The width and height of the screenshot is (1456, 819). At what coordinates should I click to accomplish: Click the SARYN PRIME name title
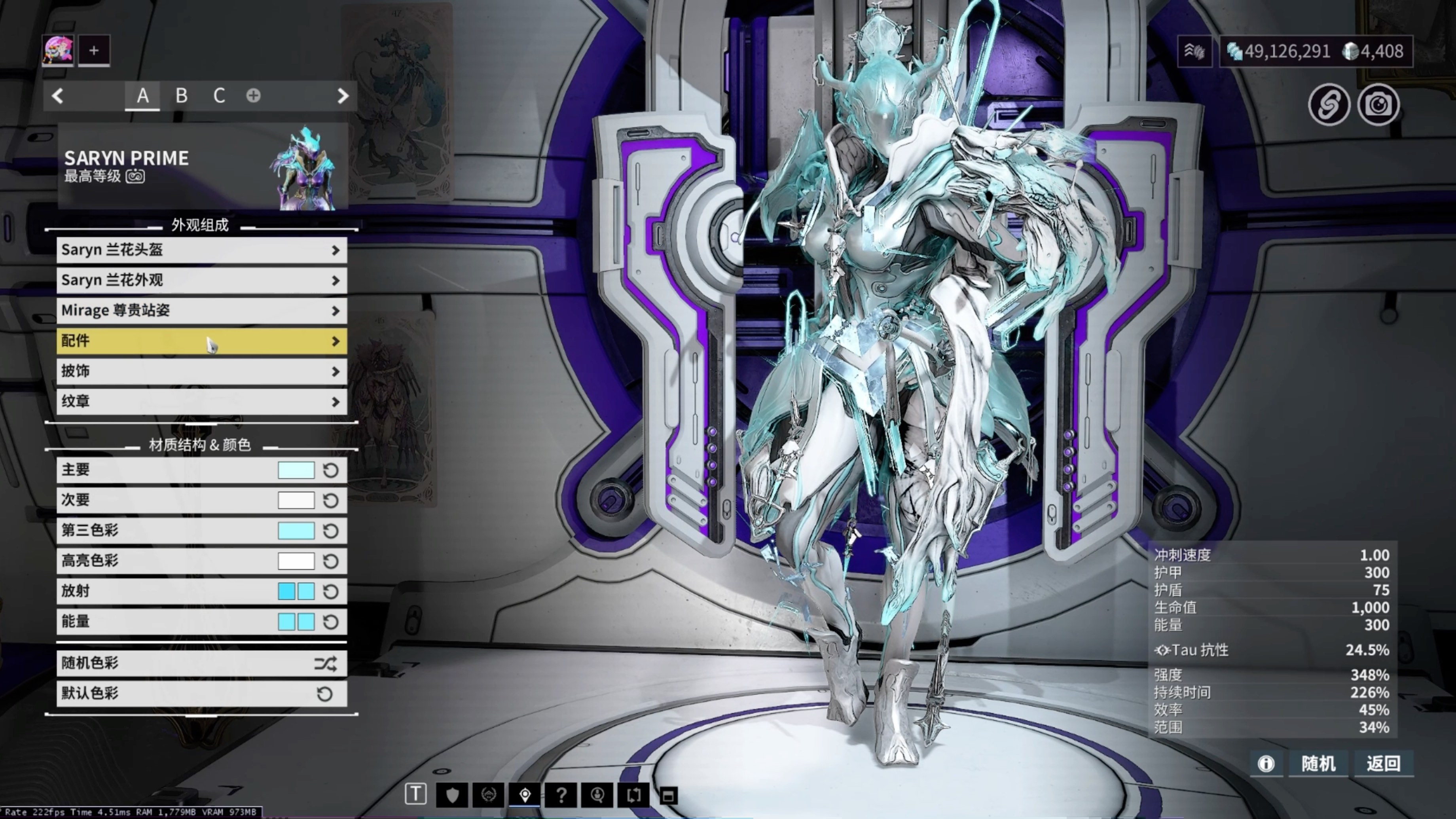(x=127, y=158)
